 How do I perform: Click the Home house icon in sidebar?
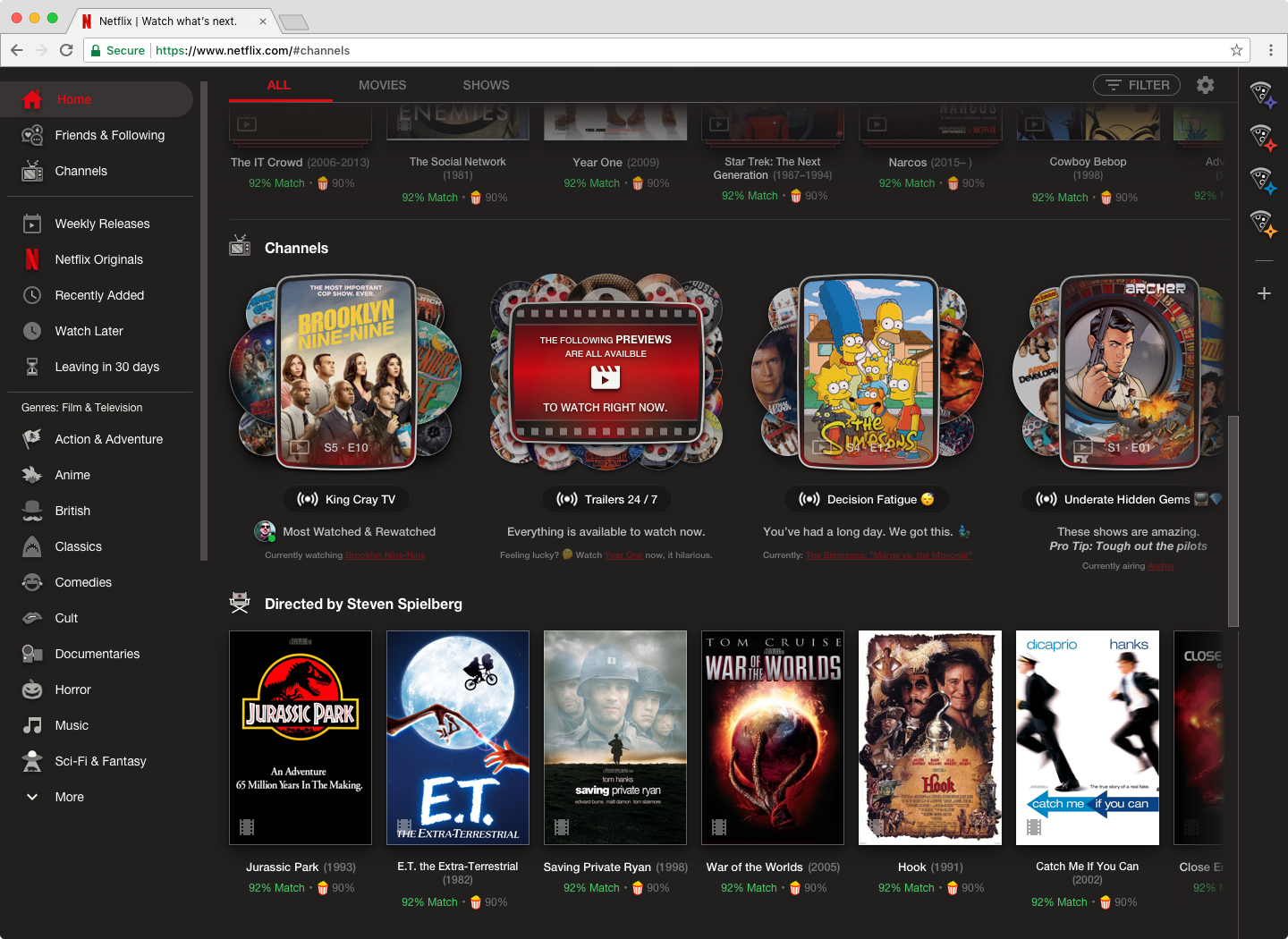pyautogui.click(x=32, y=99)
